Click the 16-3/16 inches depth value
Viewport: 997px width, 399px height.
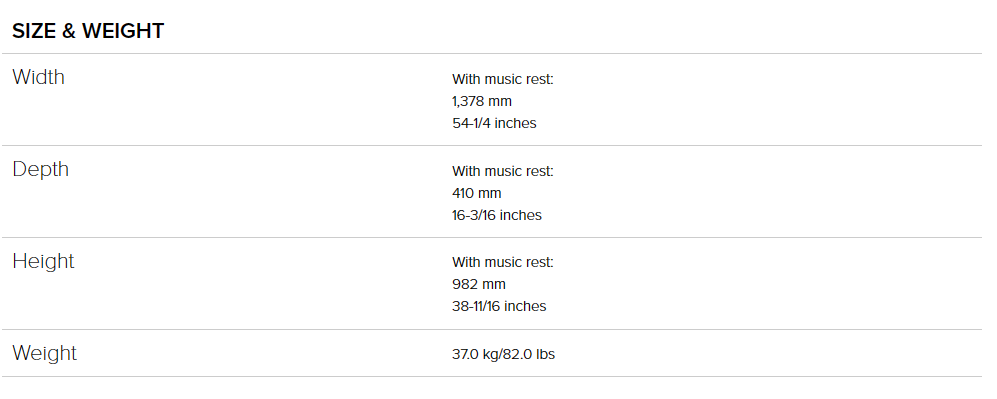point(497,215)
